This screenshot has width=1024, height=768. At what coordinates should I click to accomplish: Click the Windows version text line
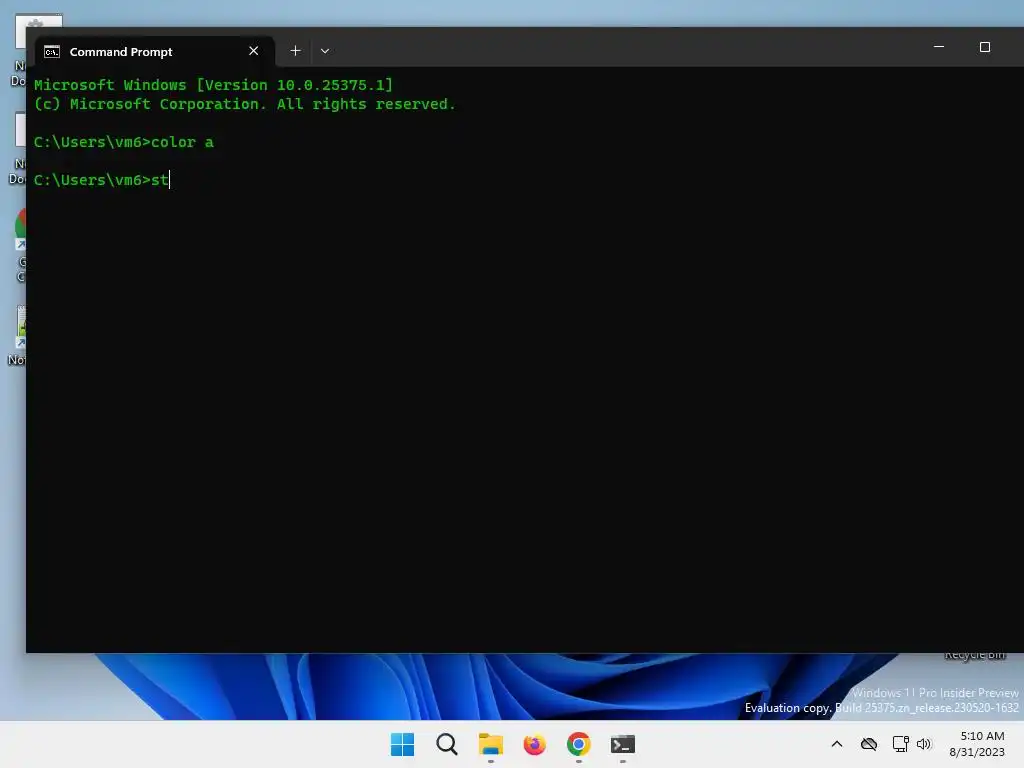pyautogui.click(x=214, y=85)
